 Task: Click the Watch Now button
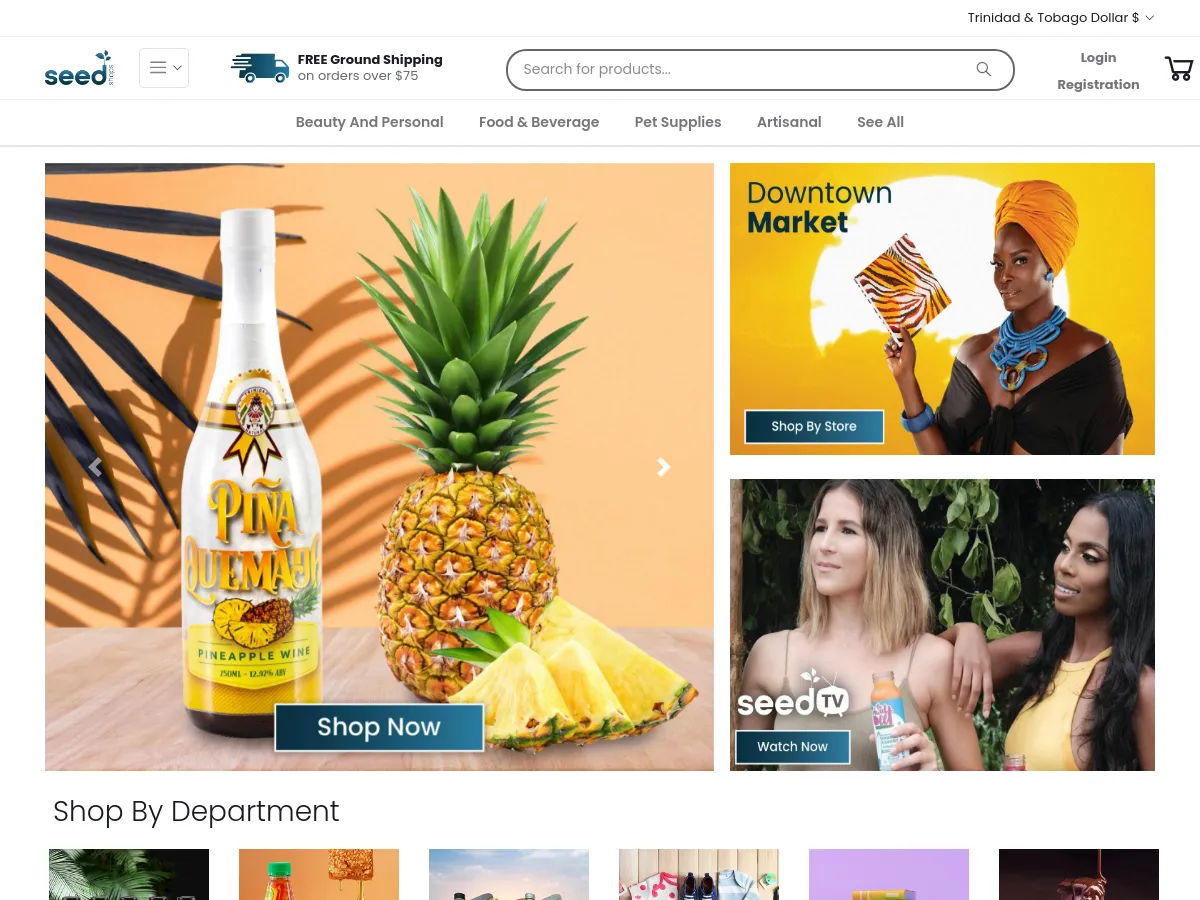(792, 747)
